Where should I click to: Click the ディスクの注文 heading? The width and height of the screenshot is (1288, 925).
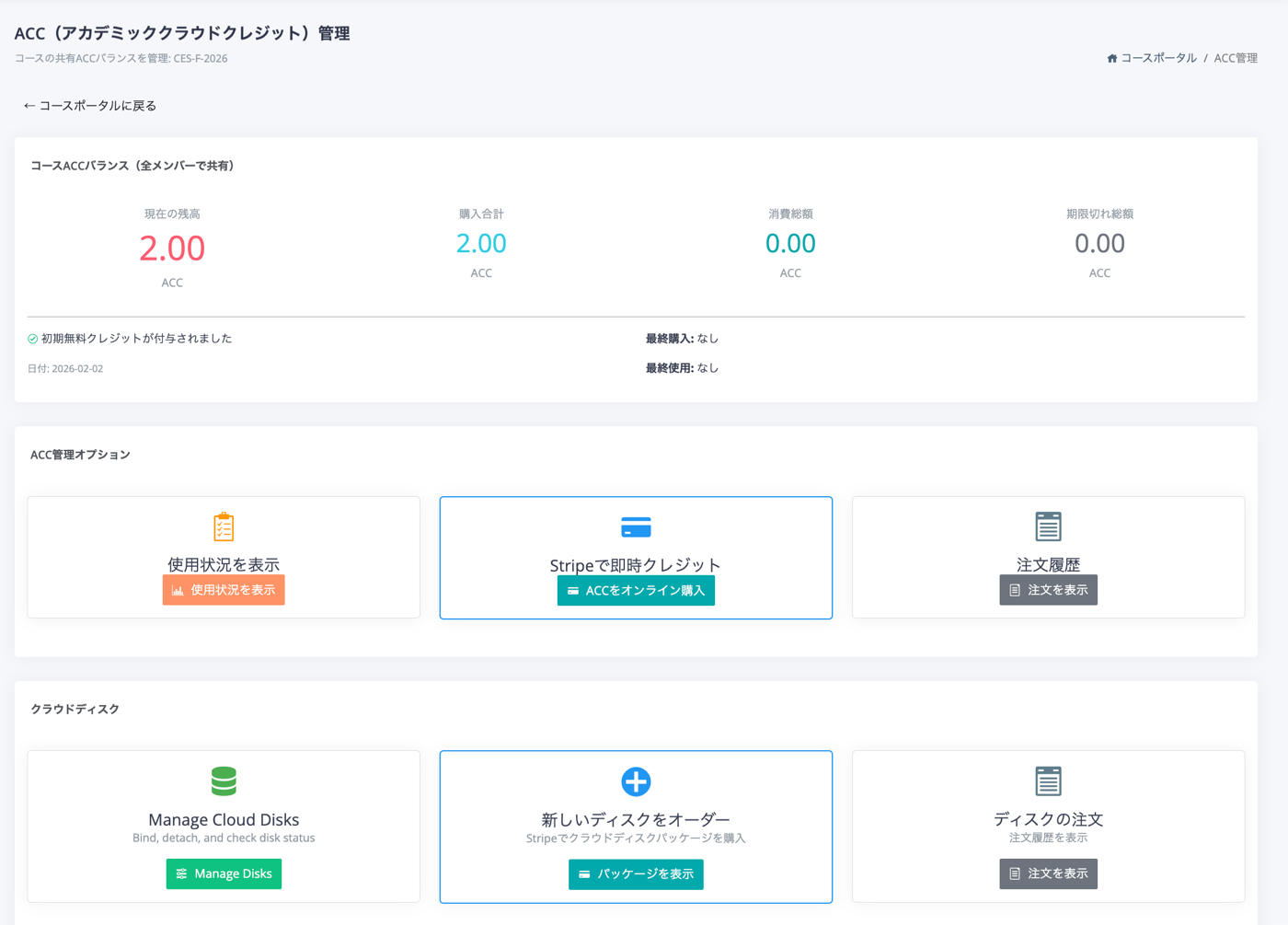1048,819
